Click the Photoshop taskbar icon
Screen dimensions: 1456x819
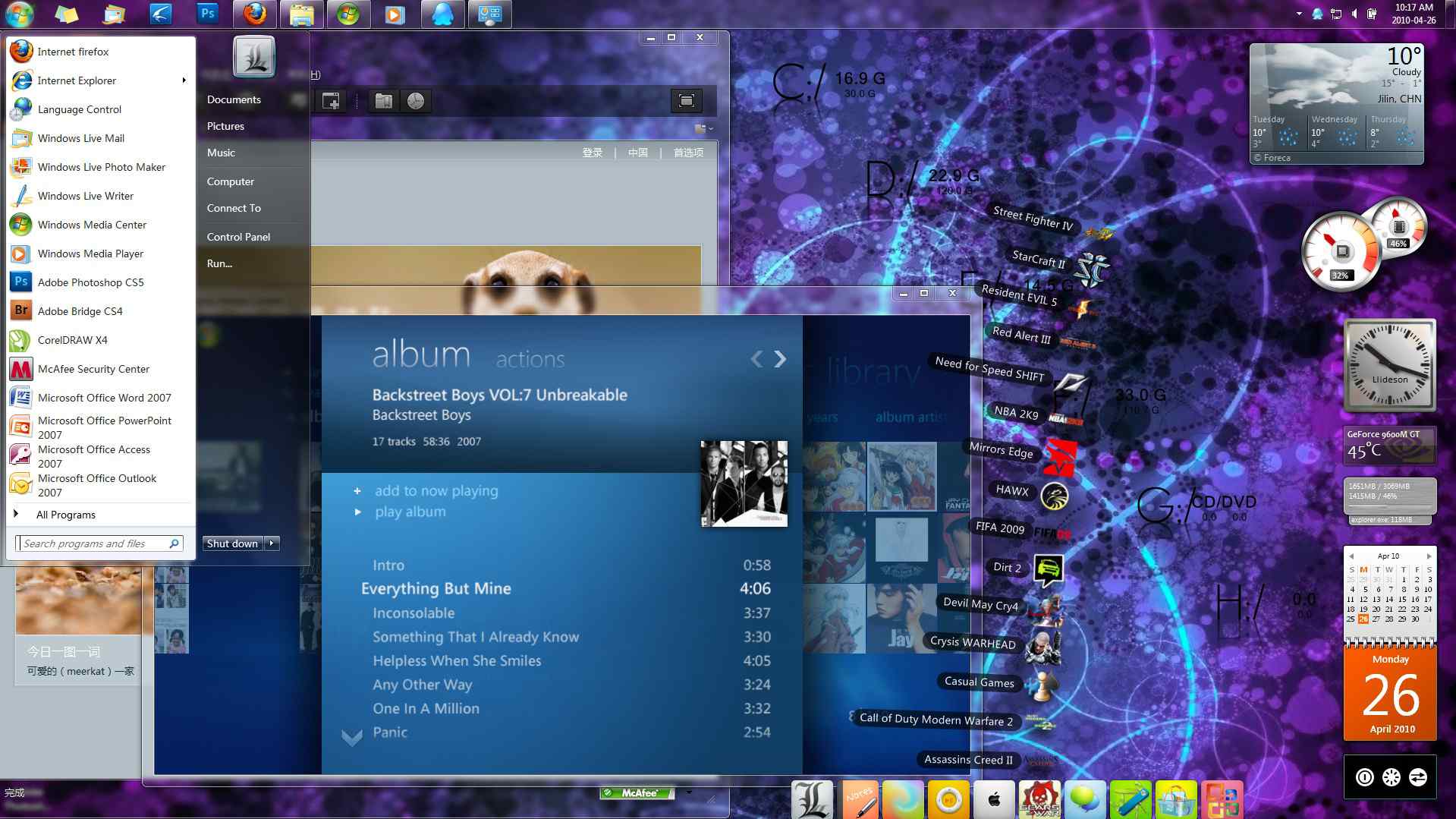207,14
